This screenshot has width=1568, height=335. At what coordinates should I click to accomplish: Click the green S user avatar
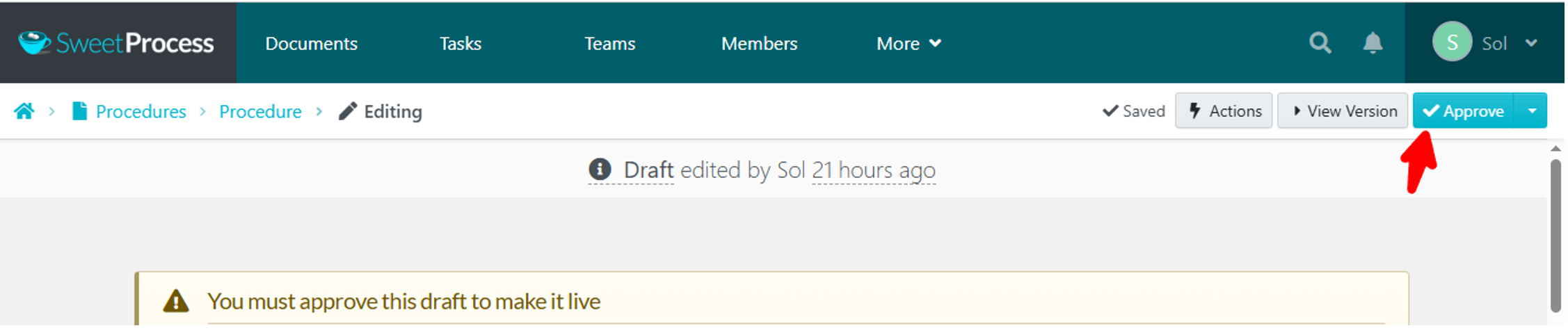click(x=1452, y=42)
